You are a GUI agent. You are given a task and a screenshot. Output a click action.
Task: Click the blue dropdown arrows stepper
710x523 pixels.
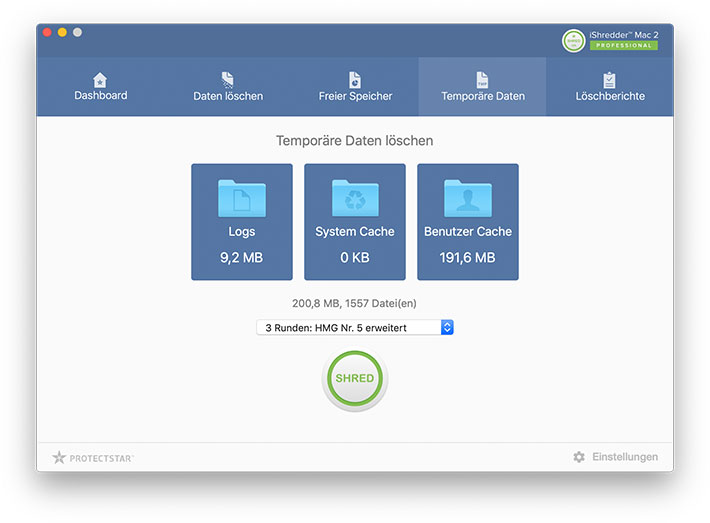(447, 327)
